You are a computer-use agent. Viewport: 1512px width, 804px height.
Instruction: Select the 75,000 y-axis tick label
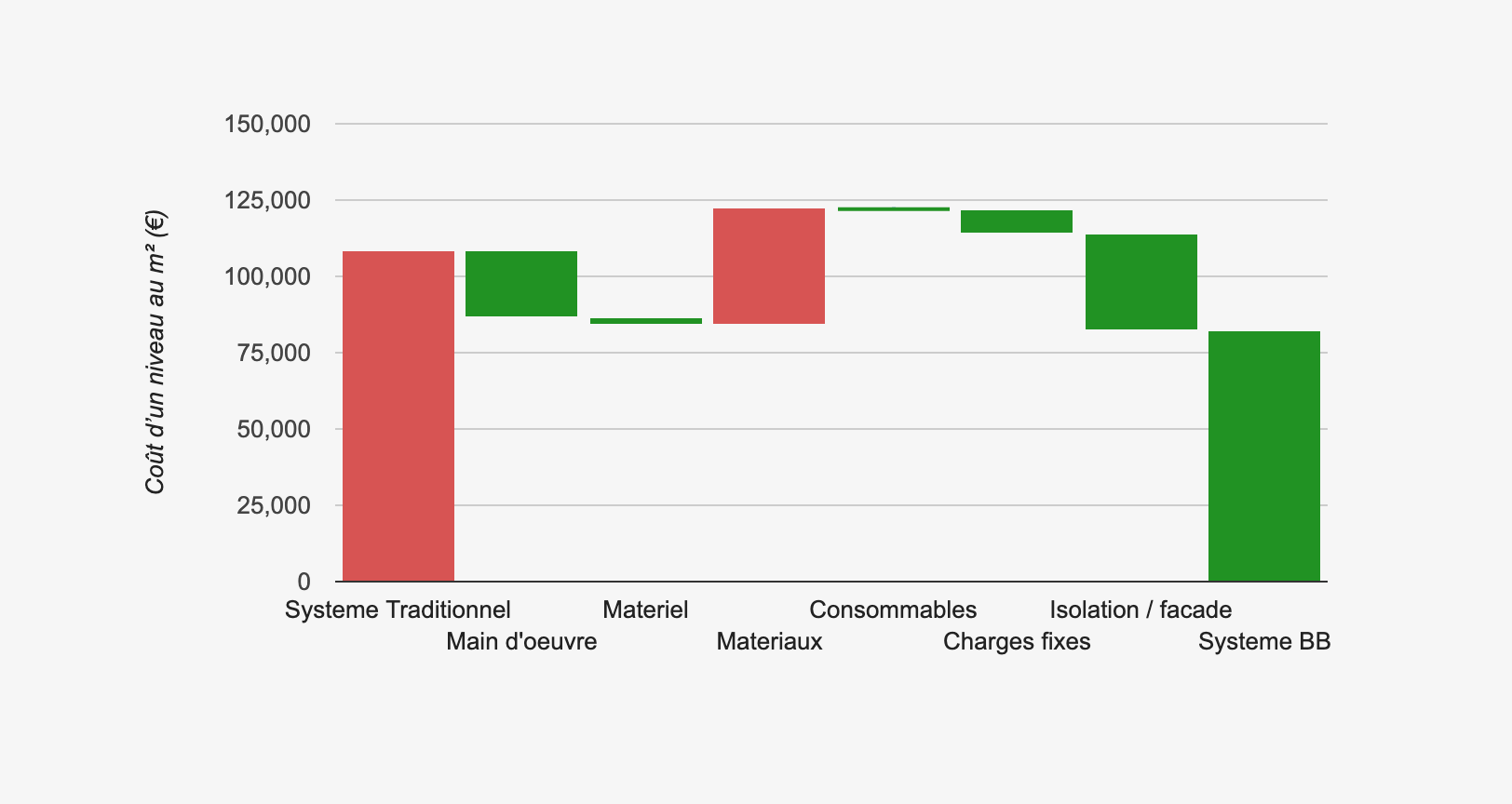(x=273, y=353)
